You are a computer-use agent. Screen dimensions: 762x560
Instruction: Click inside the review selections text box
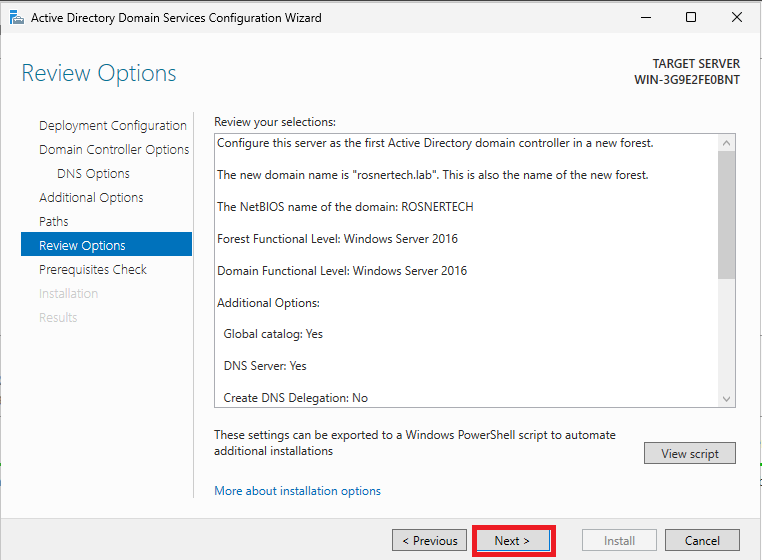(x=466, y=271)
